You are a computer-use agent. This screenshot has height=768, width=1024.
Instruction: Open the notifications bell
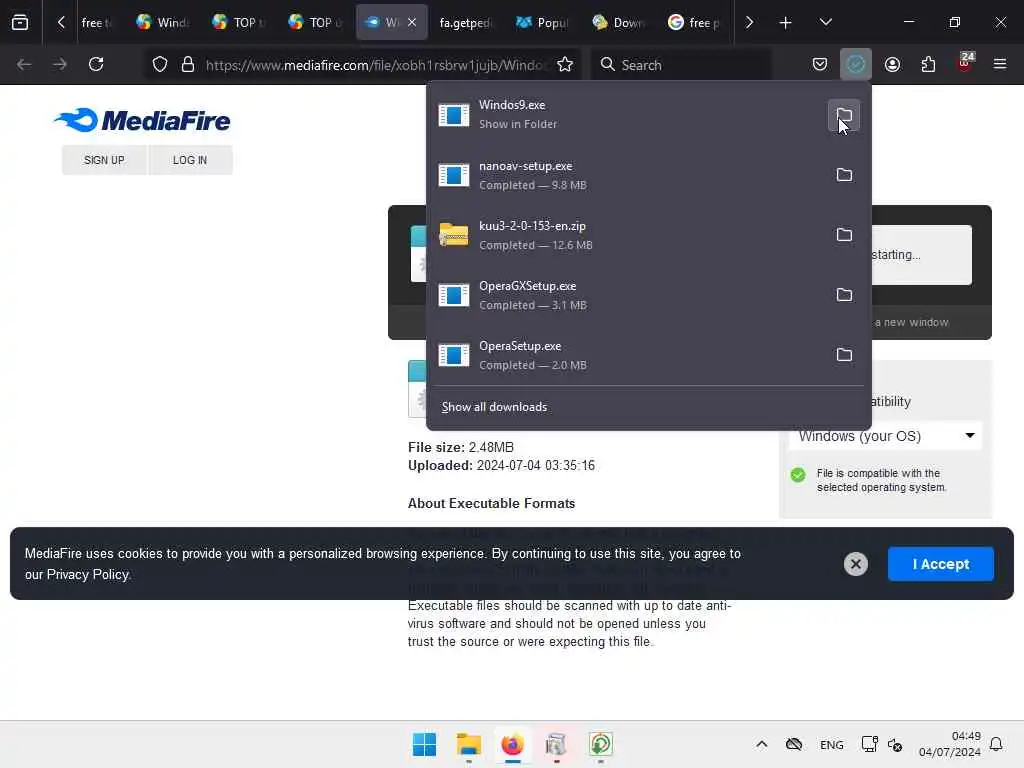996,744
